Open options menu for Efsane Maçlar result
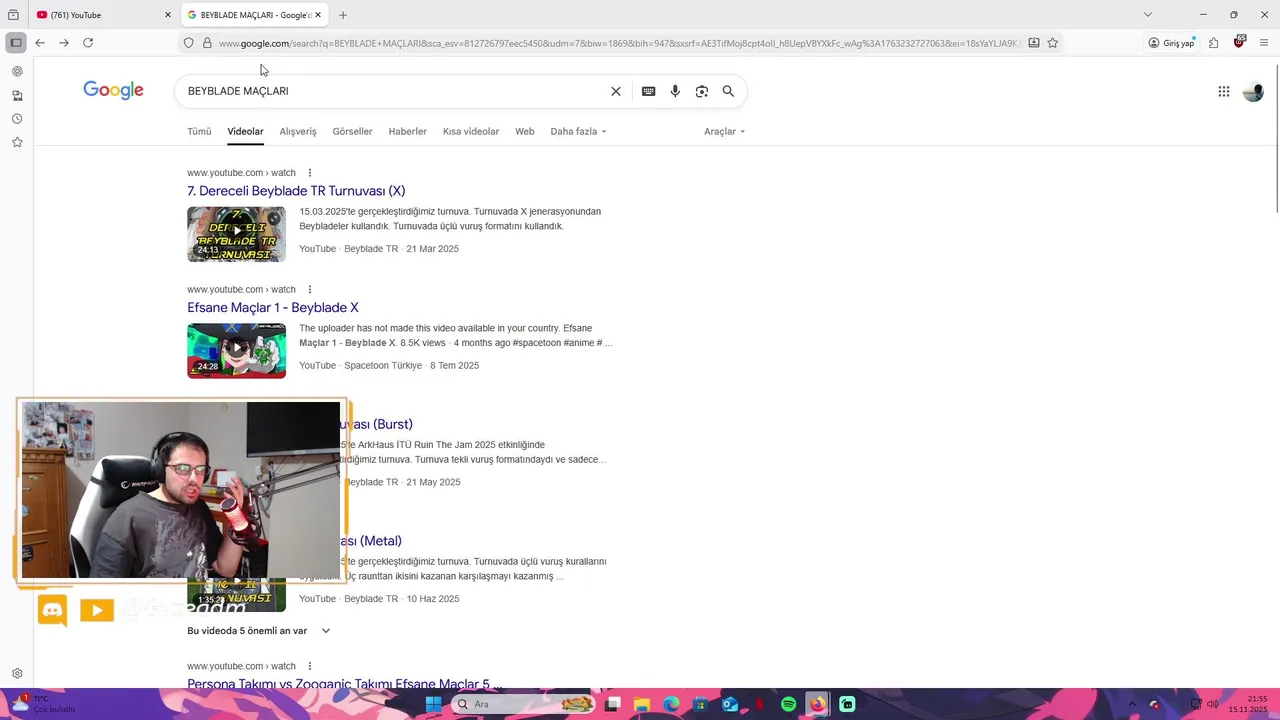The image size is (1280, 720). 310,290
